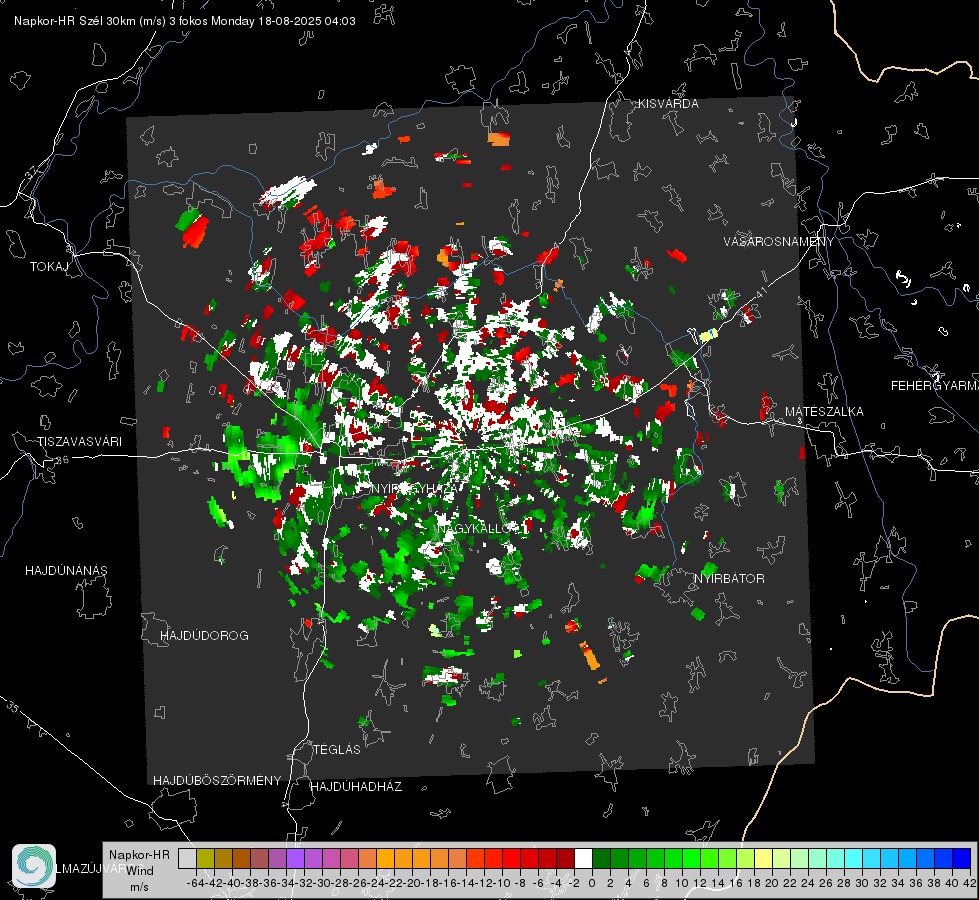The height and width of the screenshot is (900, 979).
Task: Click the FEHÉRGYARMAT label at the right edge
Action: (x=934, y=386)
